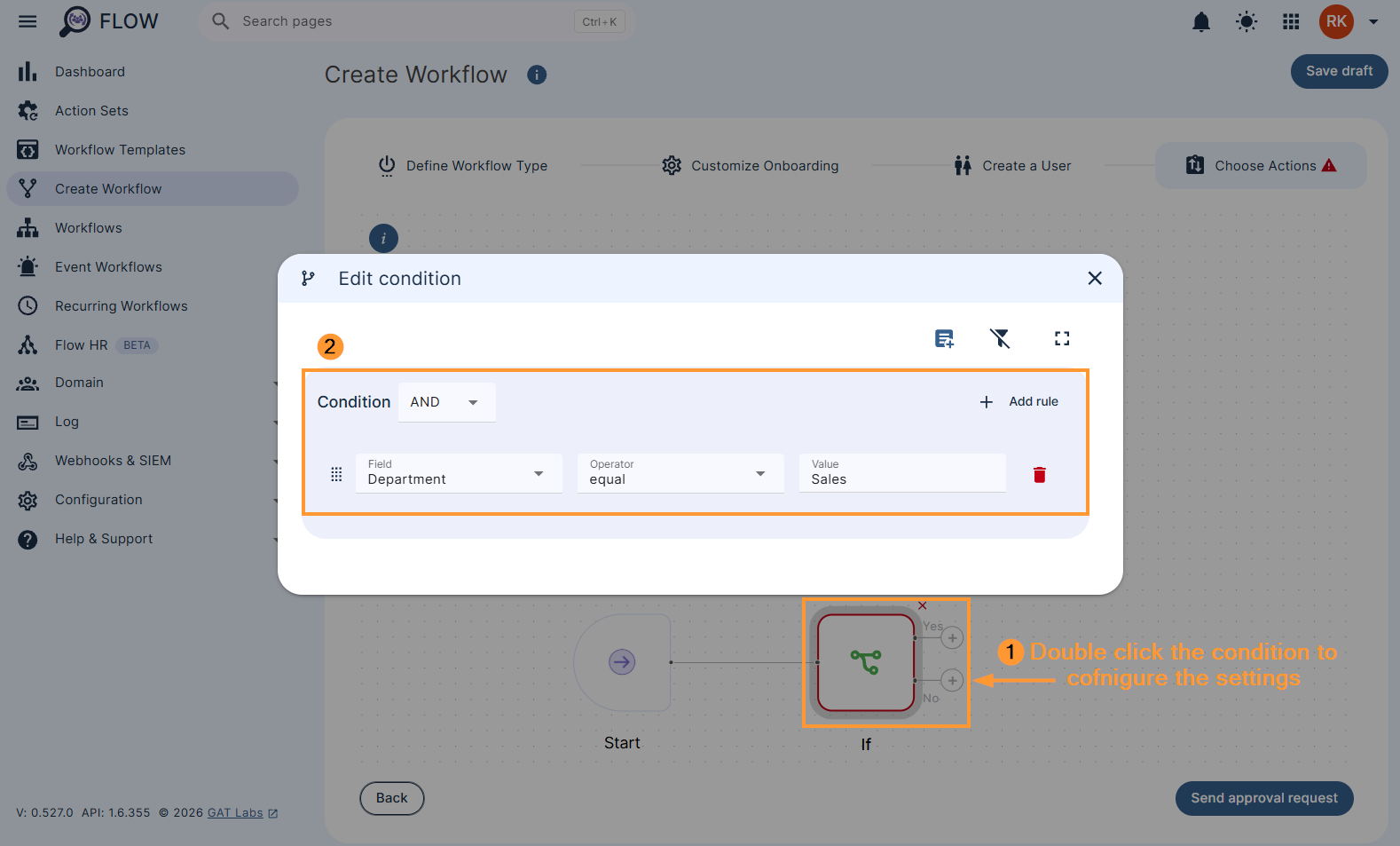Click the If condition node
Image resolution: width=1400 pixels, height=846 pixels.
pos(865,662)
